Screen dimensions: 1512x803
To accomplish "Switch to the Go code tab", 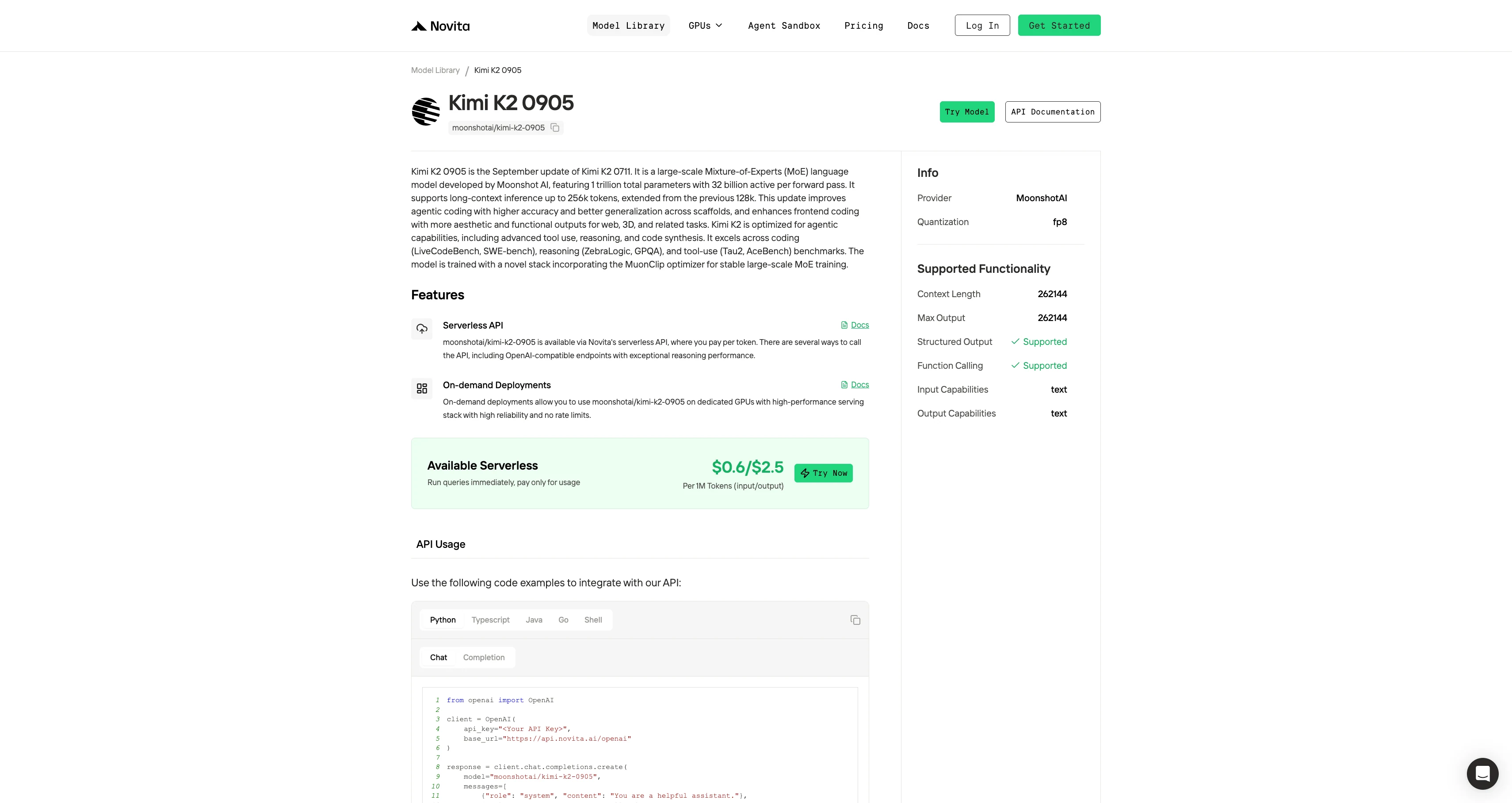I will [563, 620].
